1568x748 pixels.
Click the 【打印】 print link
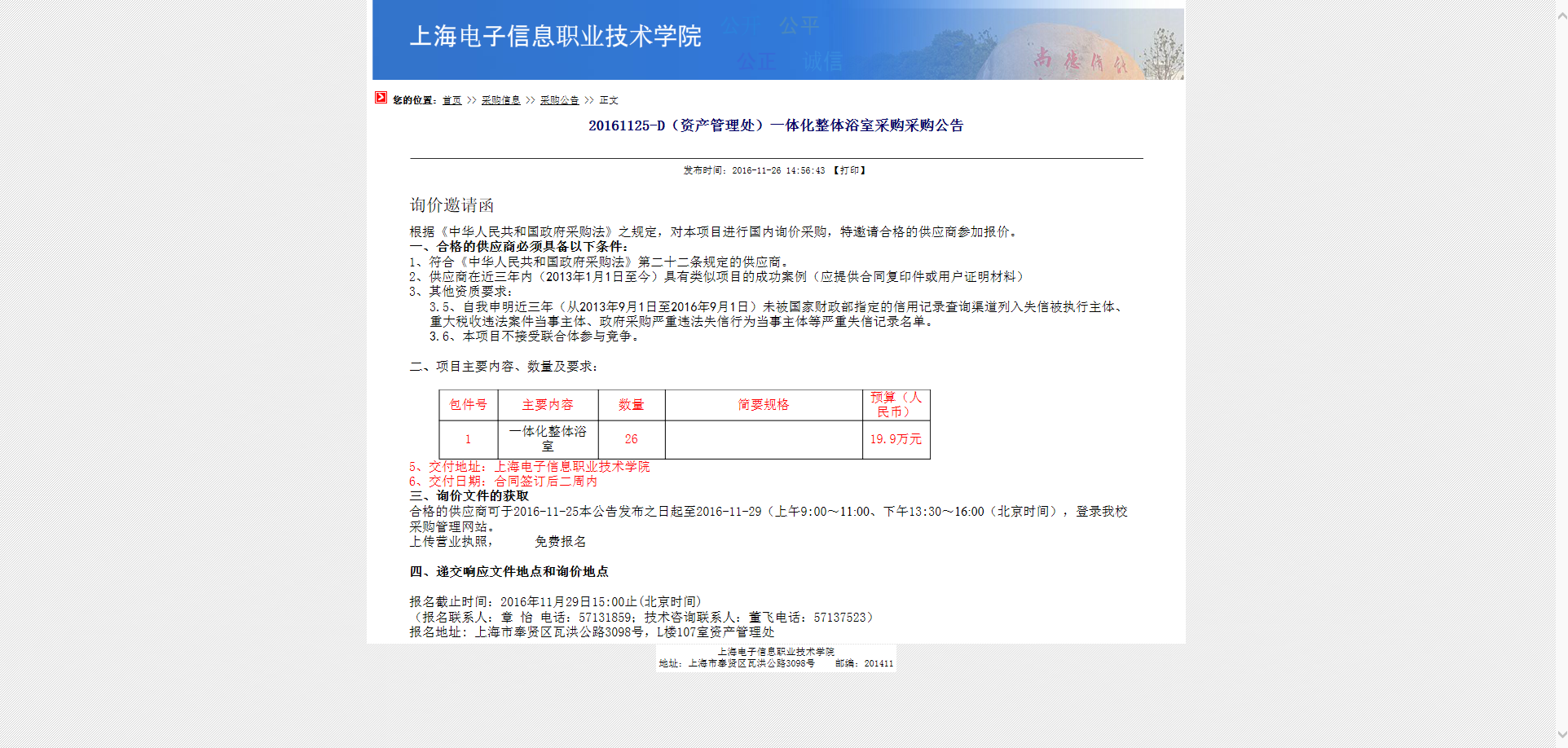849,170
